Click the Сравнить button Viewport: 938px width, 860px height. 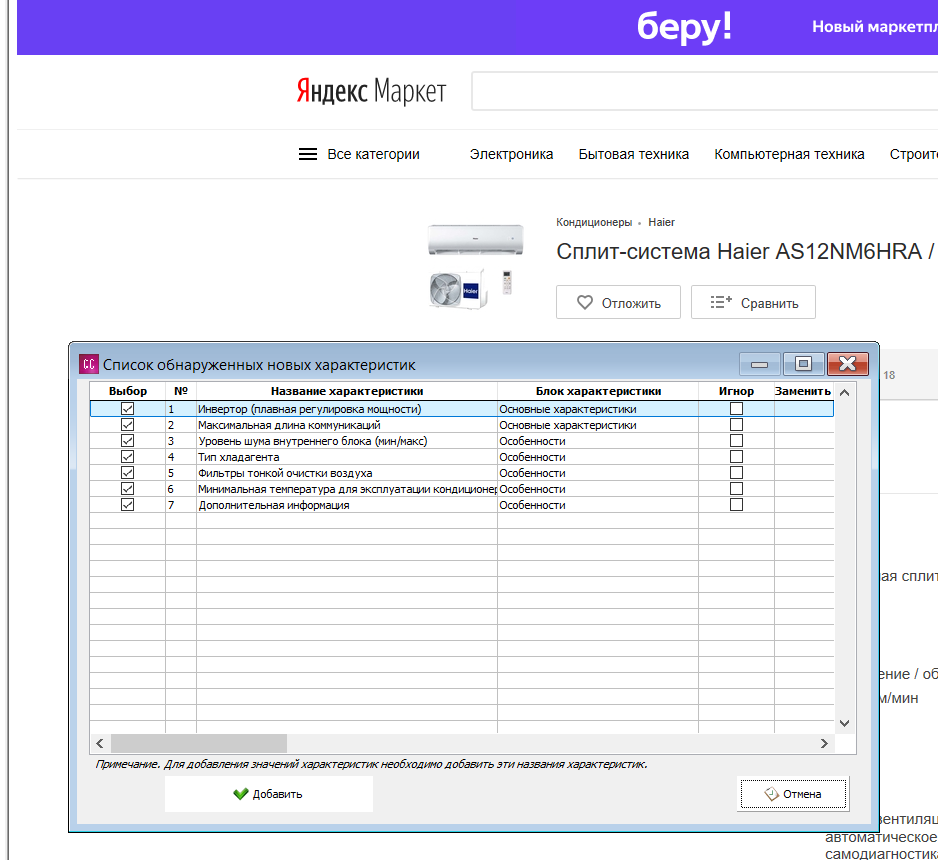coord(753,302)
